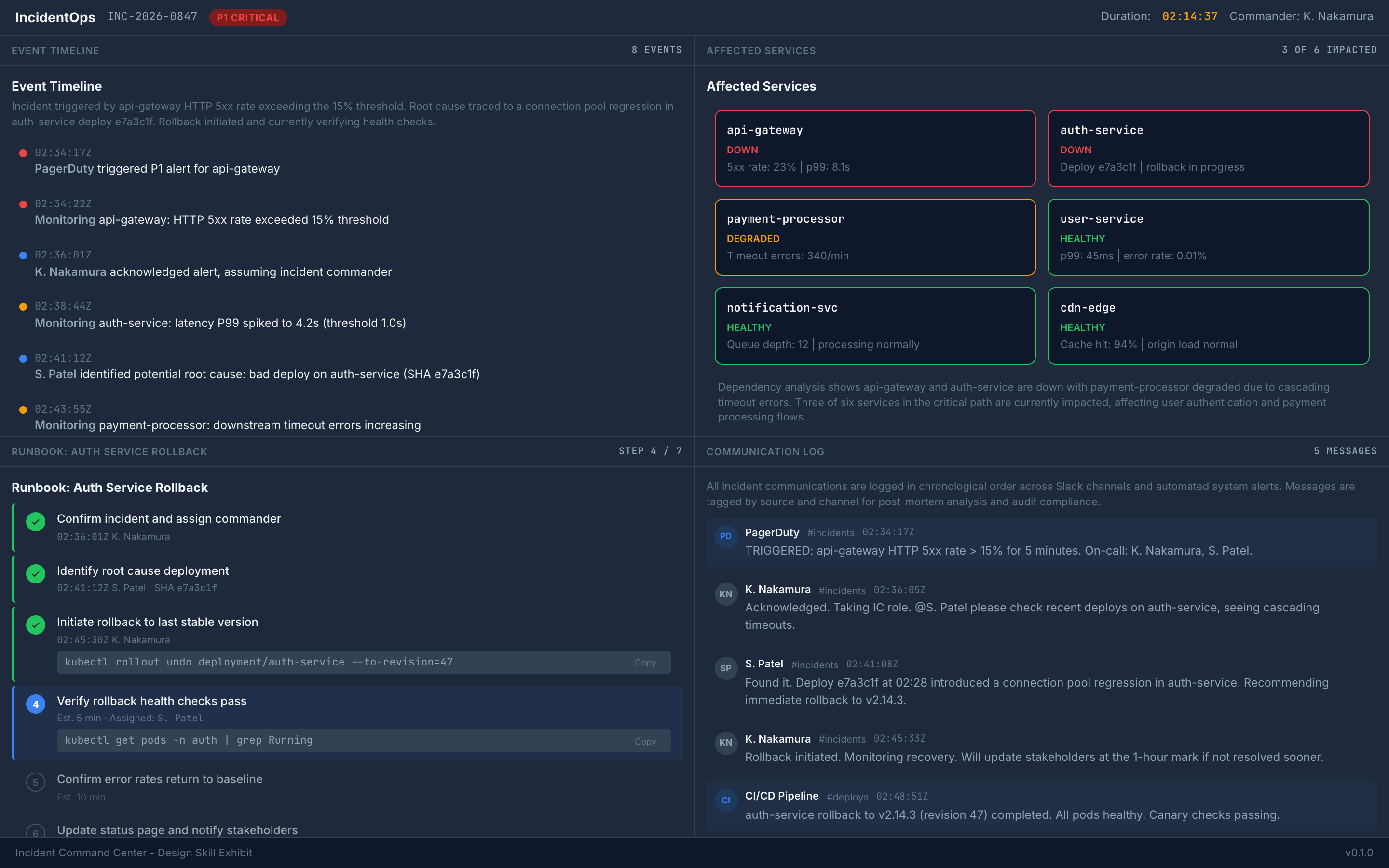The height and width of the screenshot is (868, 1389).
Task: Toggle checkmark for Initiate rollback step
Action: pyautogui.click(x=36, y=625)
